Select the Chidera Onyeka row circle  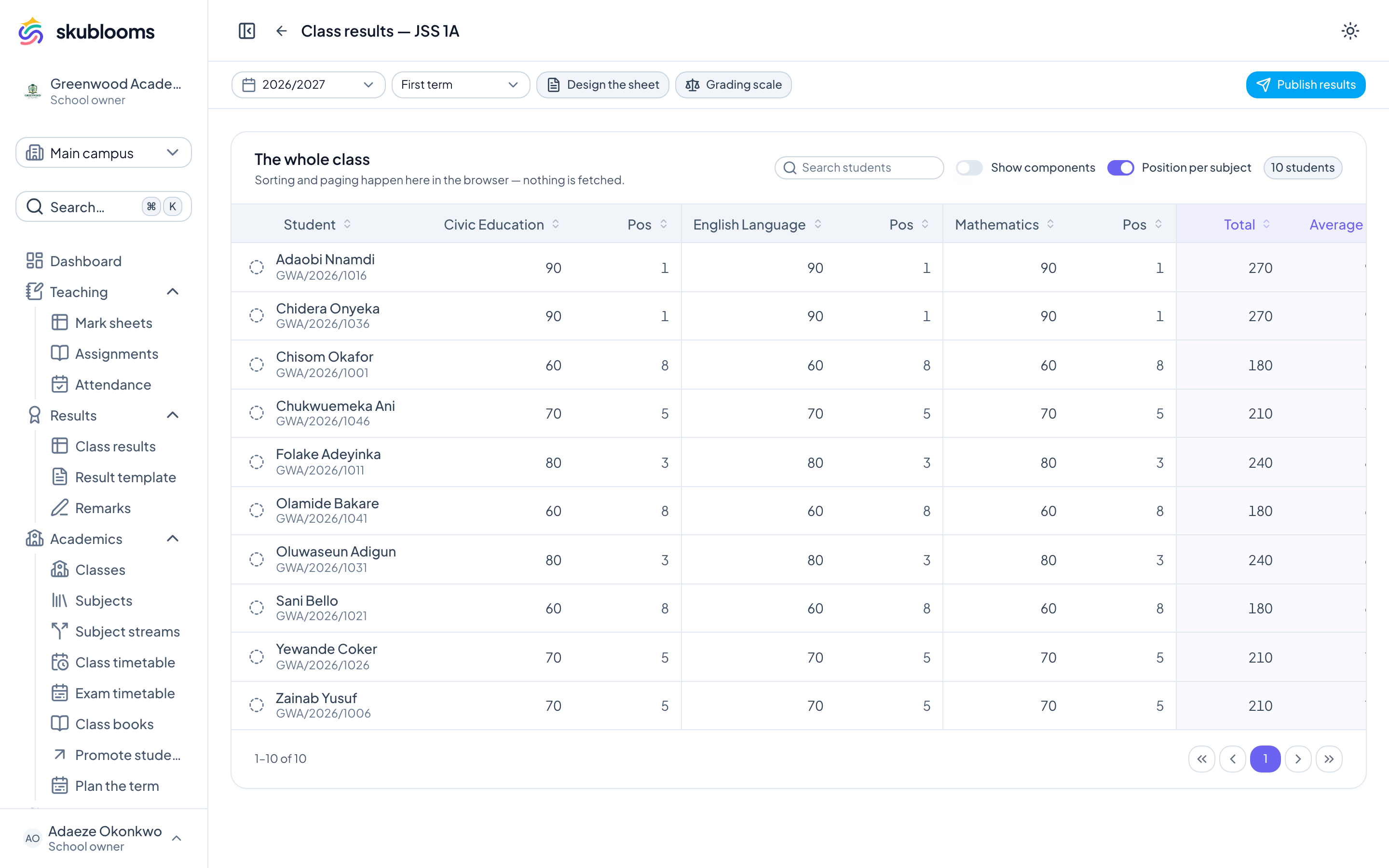click(x=257, y=316)
